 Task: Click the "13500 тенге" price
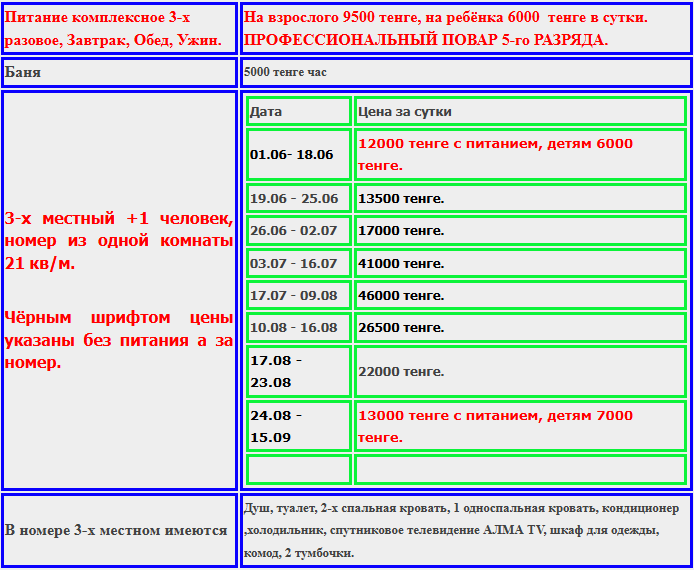click(x=401, y=198)
